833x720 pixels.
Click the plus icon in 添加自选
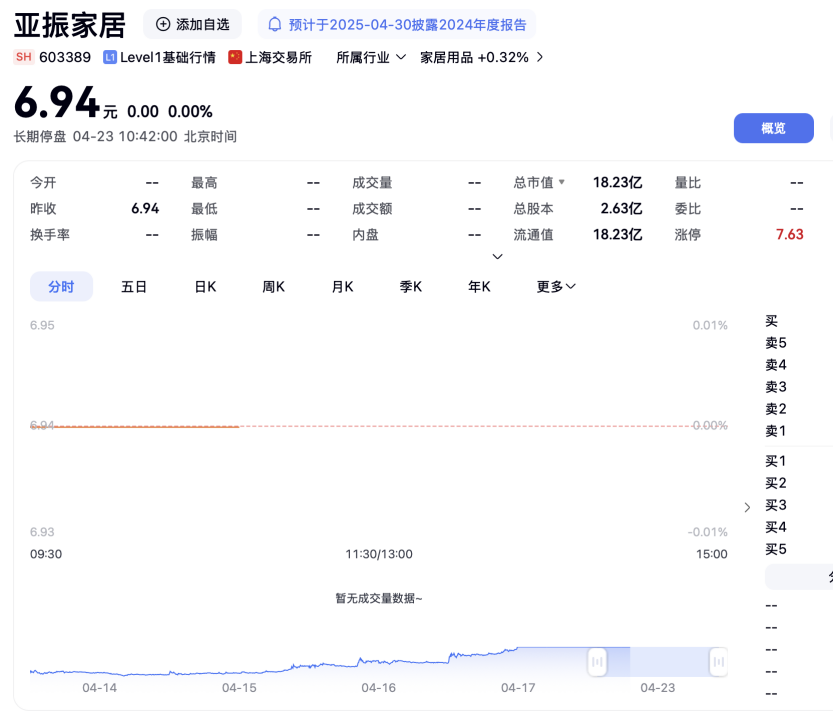(163, 24)
